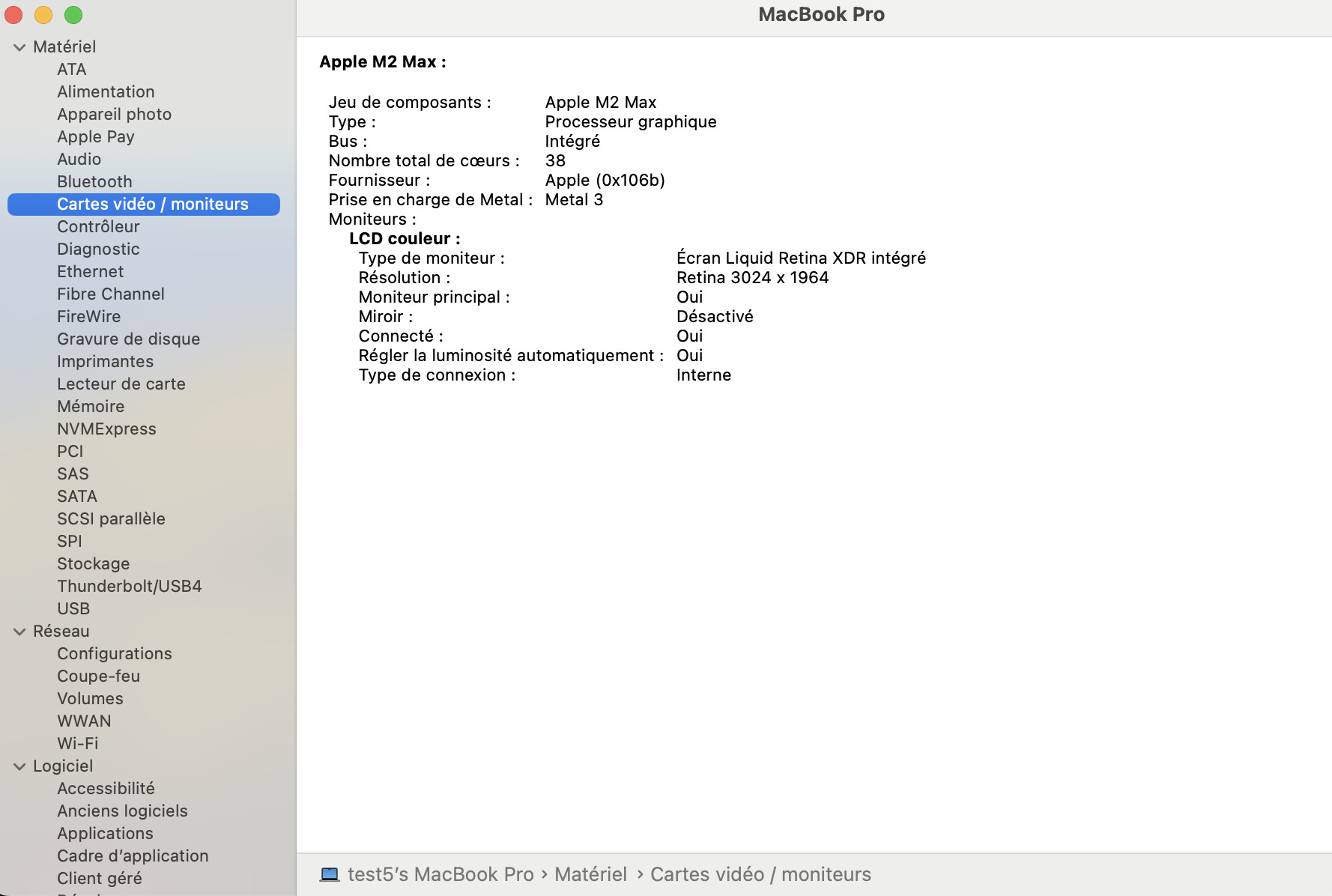Click the MacBook Pro title bar label
The image size is (1332, 896).
click(821, 14)
